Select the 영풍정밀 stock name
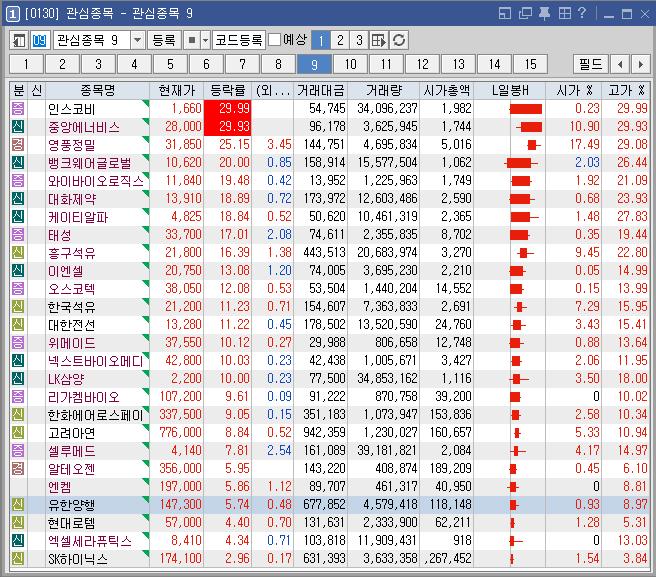656x577 pixels. 72,145
